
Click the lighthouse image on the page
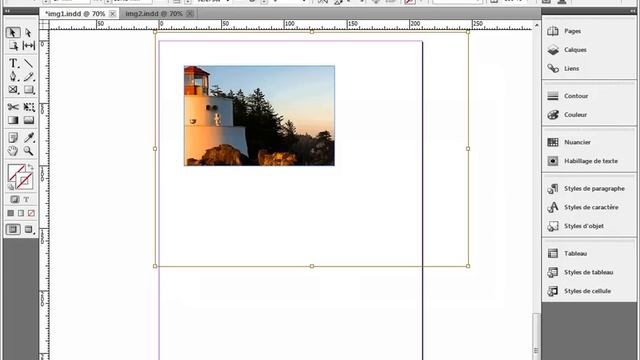(259, 116)
